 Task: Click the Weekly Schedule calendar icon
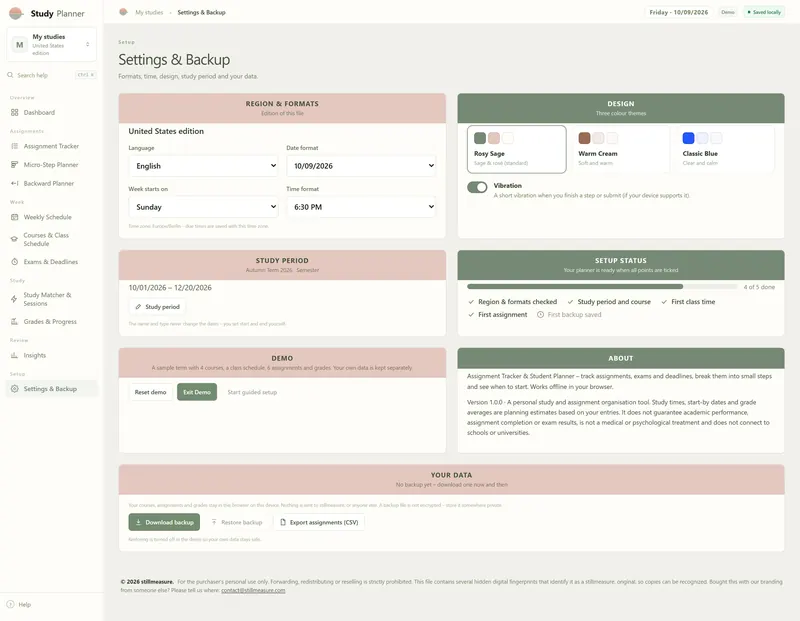click(14, 217)
